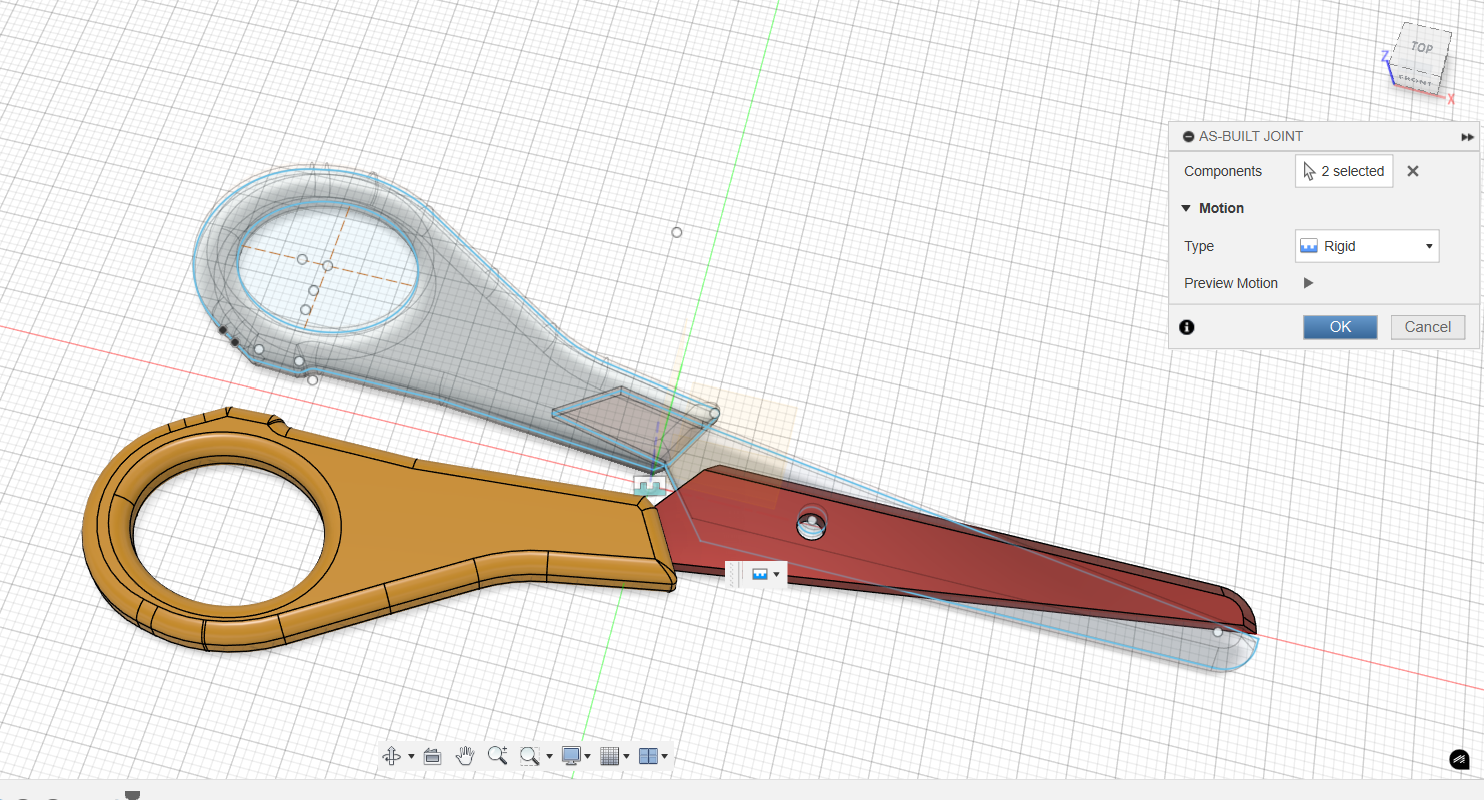
Task: Select the Zoom magnifier with plus-minus
Action: (x=497, y=756)
